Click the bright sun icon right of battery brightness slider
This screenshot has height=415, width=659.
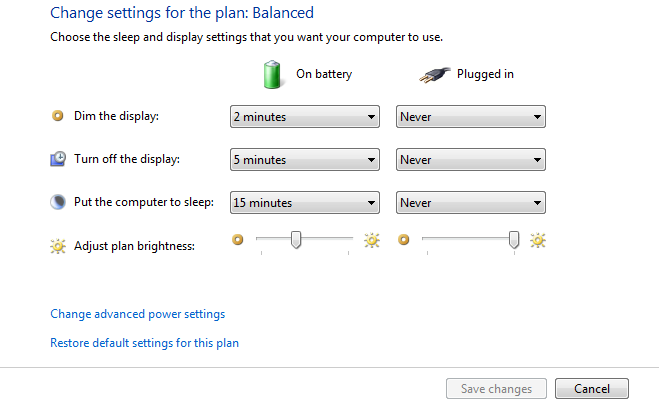coord(372,240)
